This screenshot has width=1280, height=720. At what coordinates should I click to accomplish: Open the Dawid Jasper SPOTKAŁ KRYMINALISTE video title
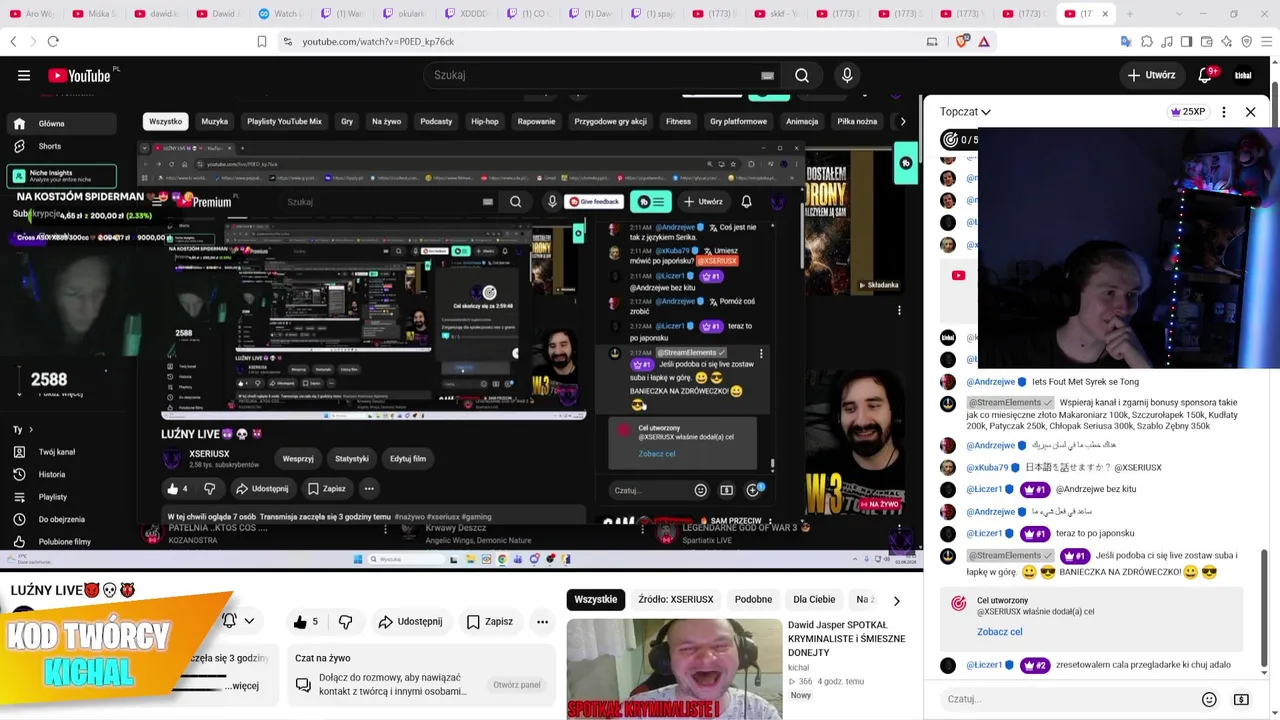(x=846, y=638)
